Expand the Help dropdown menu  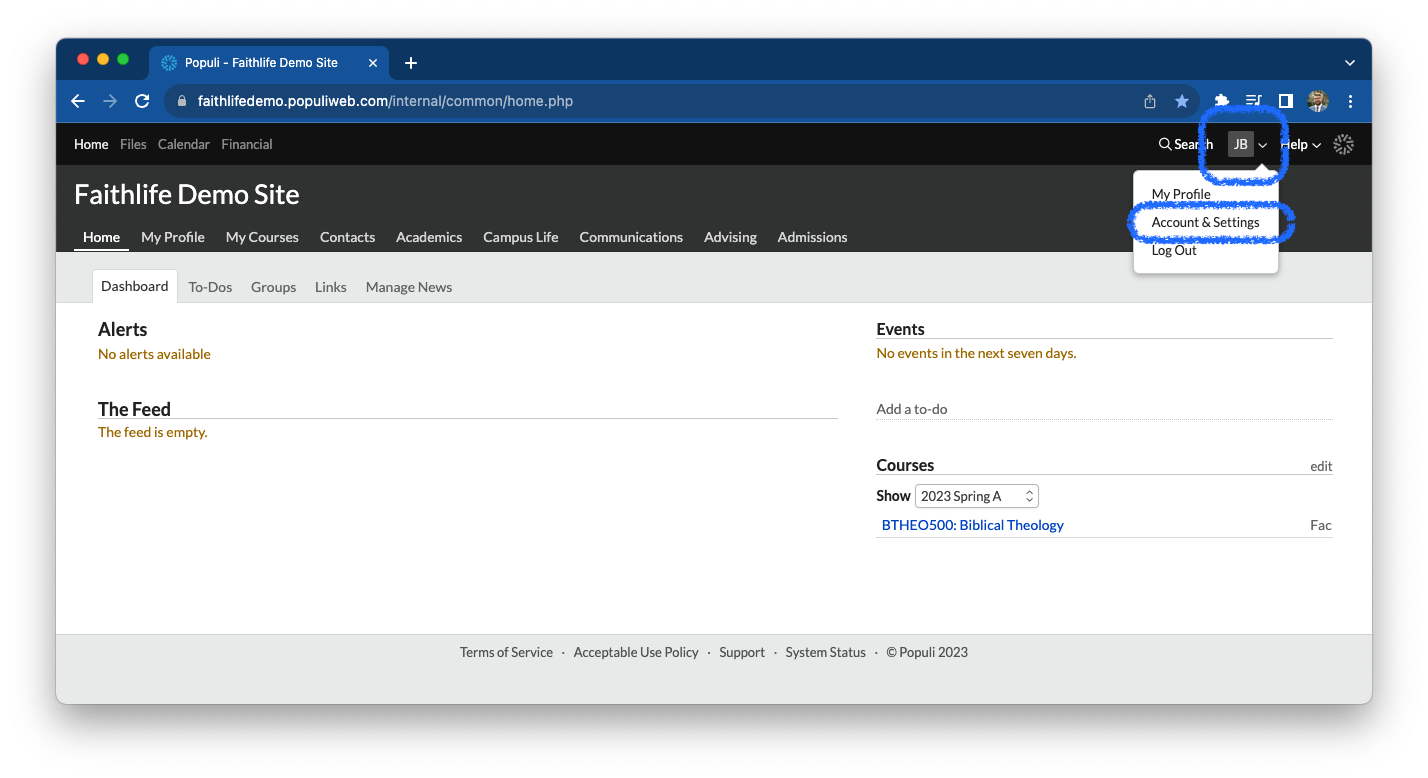tap(1301, 144)
